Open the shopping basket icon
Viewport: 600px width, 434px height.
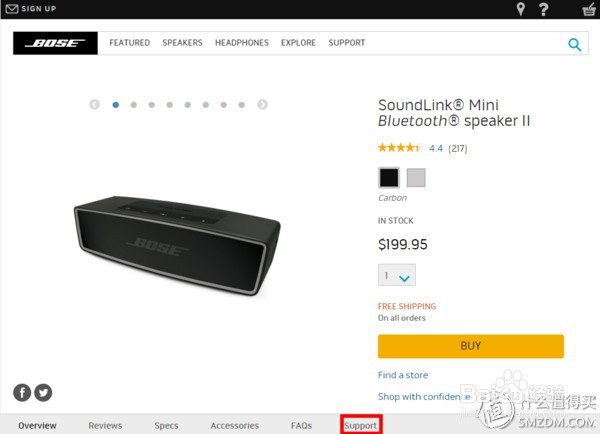pyautogui.click(x=588, y=9)
